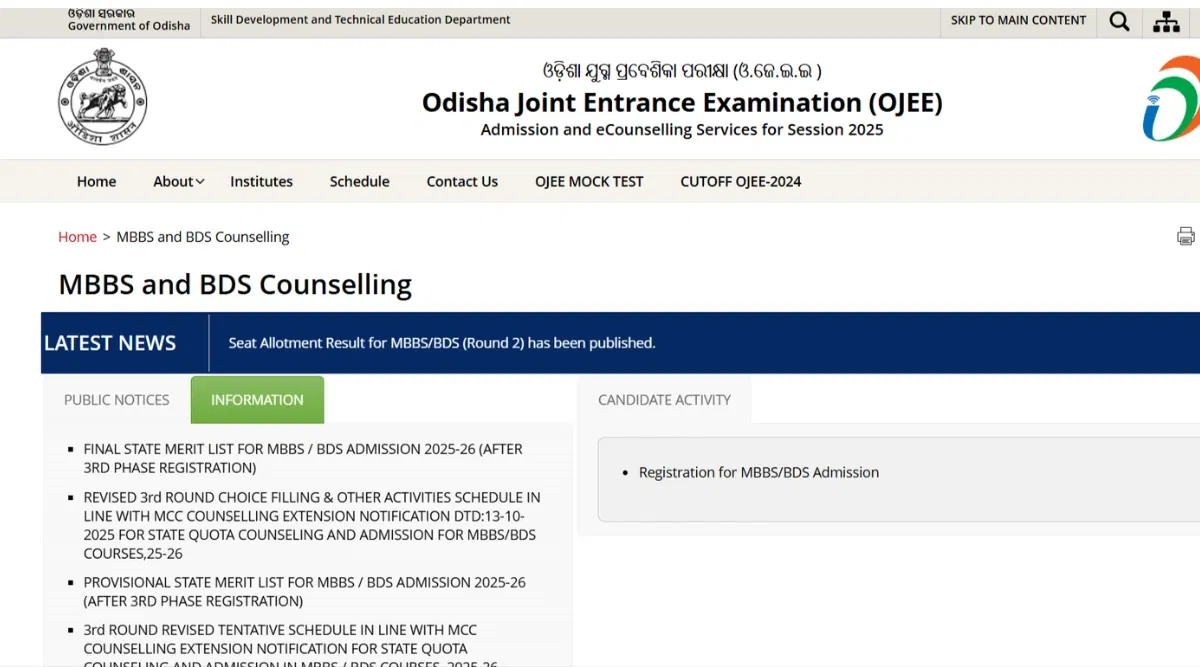Open the Home menu item
The height and width of the screenshot is (667, 1200).
point(96,181)
